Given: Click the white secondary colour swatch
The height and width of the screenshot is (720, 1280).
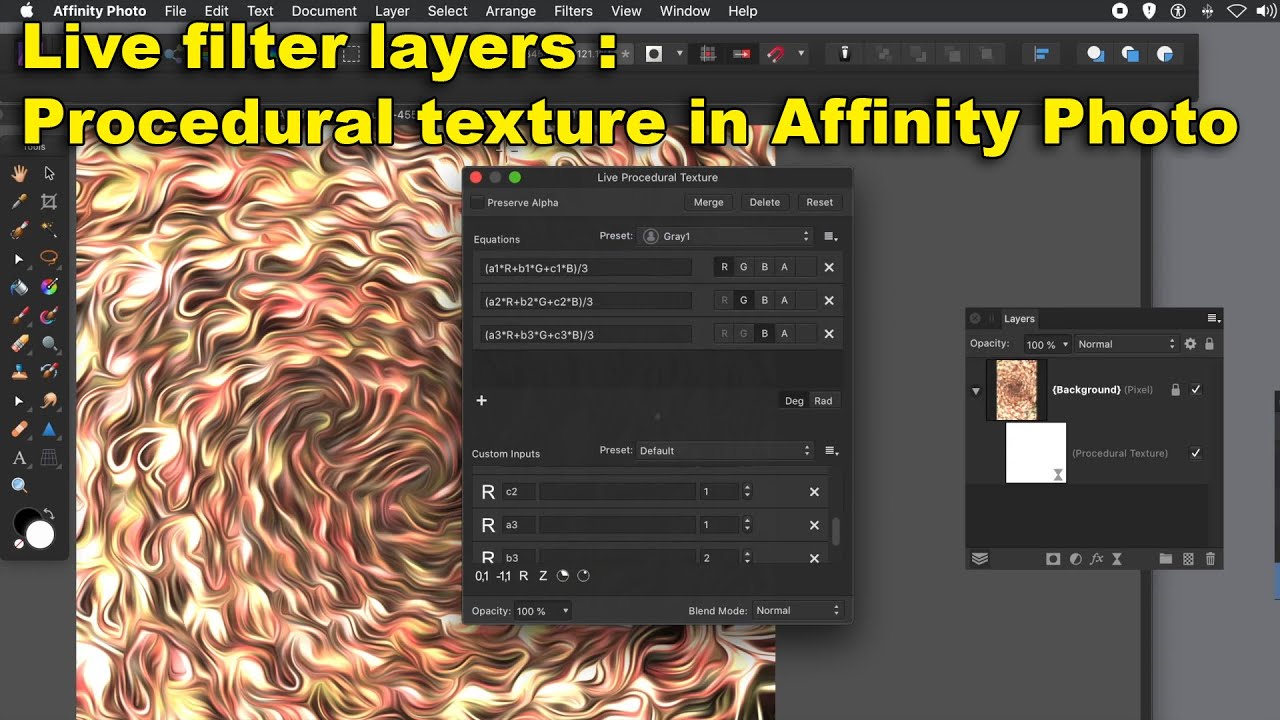Looking at the screenshot, I should tap(39, 535).
